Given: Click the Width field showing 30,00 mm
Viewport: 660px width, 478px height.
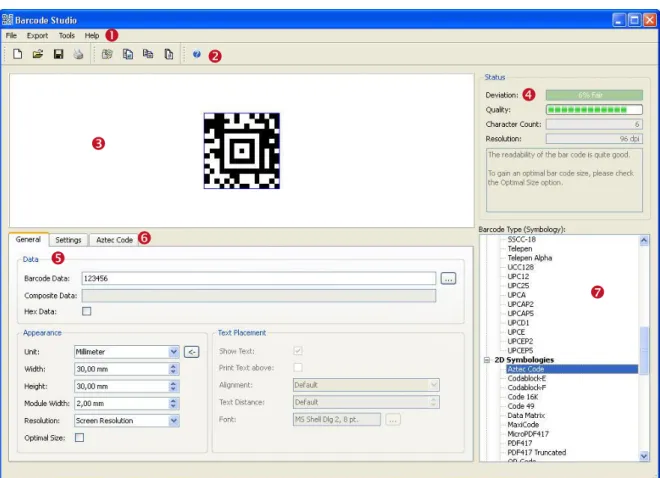Looking at the screenshot, I should tap(122, 369).
